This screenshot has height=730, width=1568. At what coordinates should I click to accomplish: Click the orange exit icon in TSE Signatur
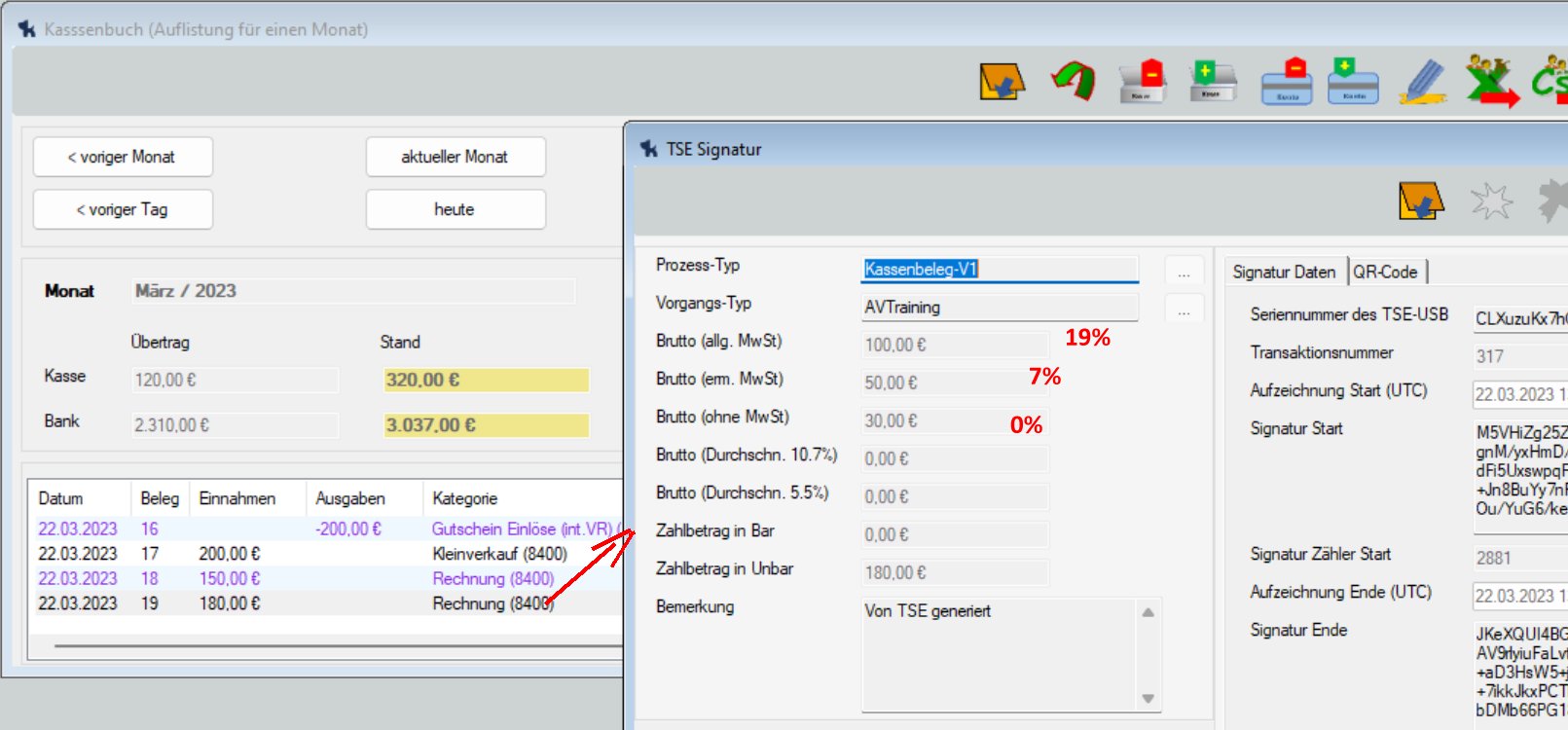pyautogui.click(x=1421, y=201)
